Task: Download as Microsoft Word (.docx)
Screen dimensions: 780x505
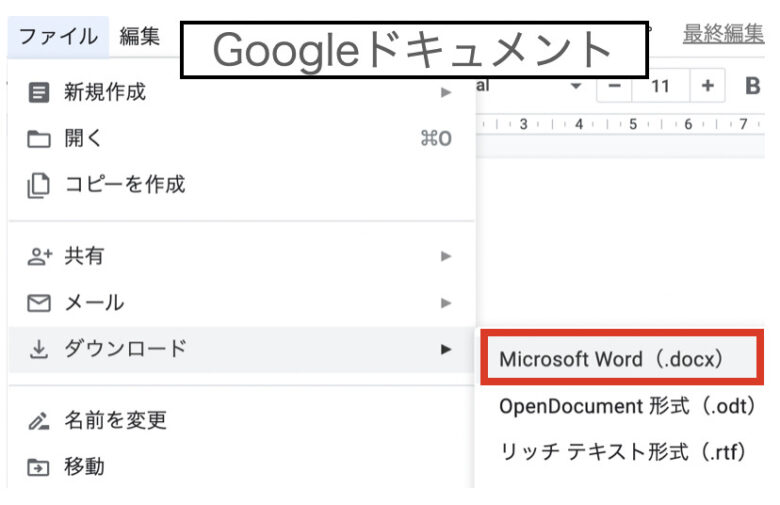Action: pyautogui.click(x=622, y=359)
